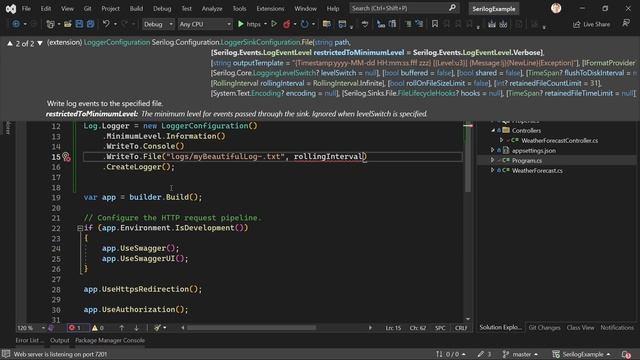This screenshot has width=640, height=360.
Task: Open the Tools menu
Action: pyautogui.click(x=239, y=8)
